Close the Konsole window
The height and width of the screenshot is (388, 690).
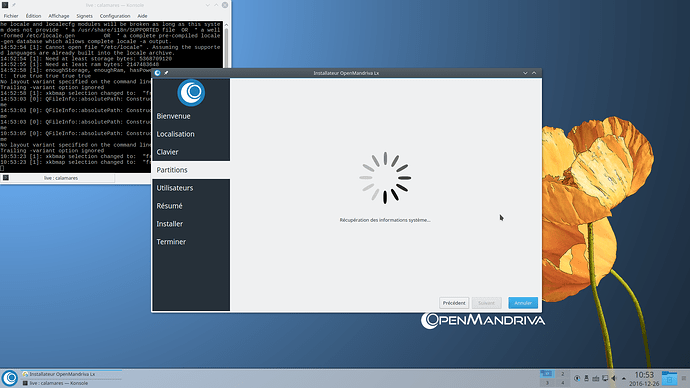(x=225, y=5)
